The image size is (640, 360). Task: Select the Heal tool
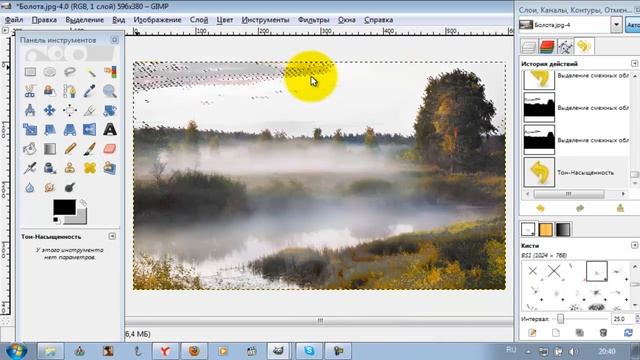90,168
